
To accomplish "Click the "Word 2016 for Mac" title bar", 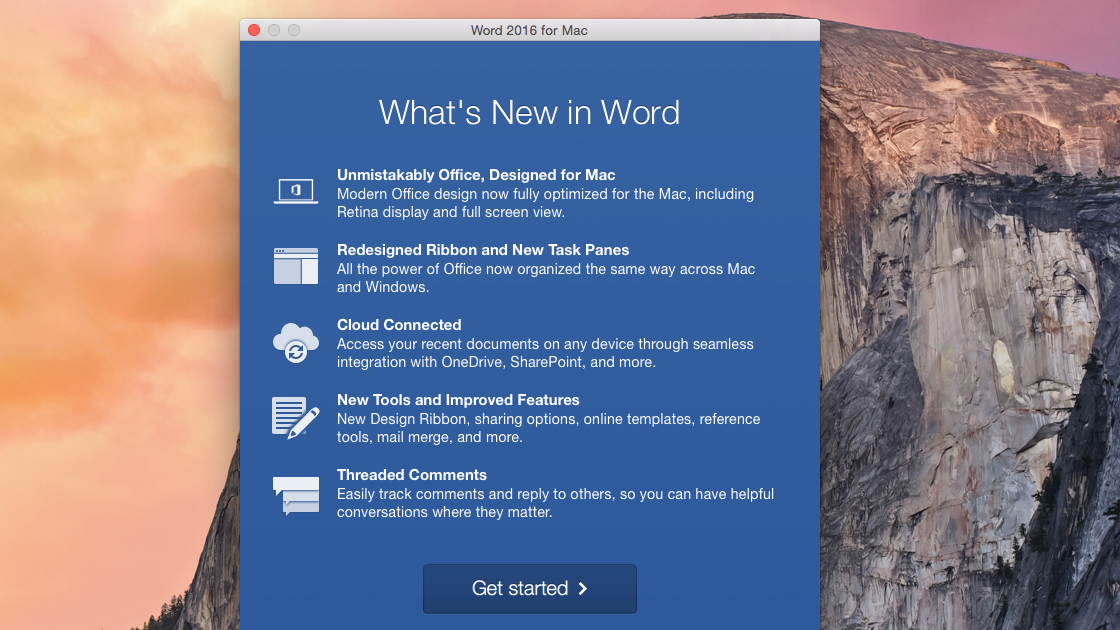I will [529, 30].
